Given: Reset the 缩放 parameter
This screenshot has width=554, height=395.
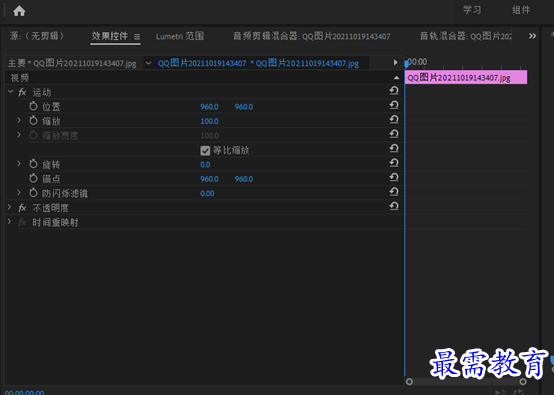Looking at the screenshot, I should [x=394, y=120].
